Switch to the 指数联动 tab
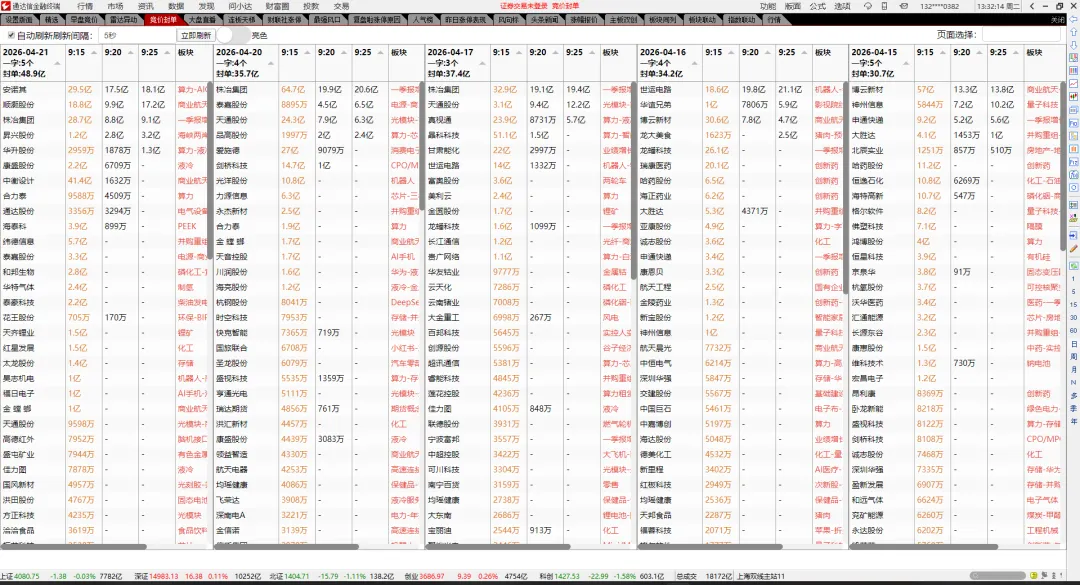Screen dimensions: 1080x585 741,20
